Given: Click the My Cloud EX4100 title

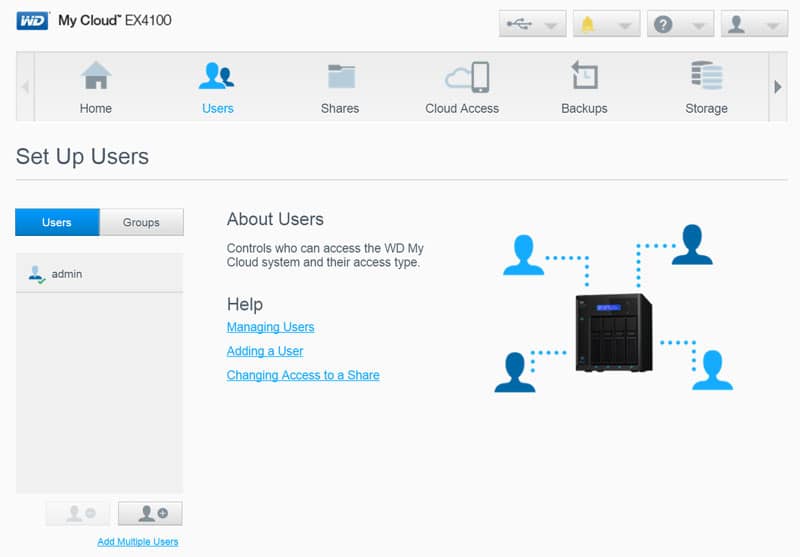Looking at the screenshot, I should [115, 20].
